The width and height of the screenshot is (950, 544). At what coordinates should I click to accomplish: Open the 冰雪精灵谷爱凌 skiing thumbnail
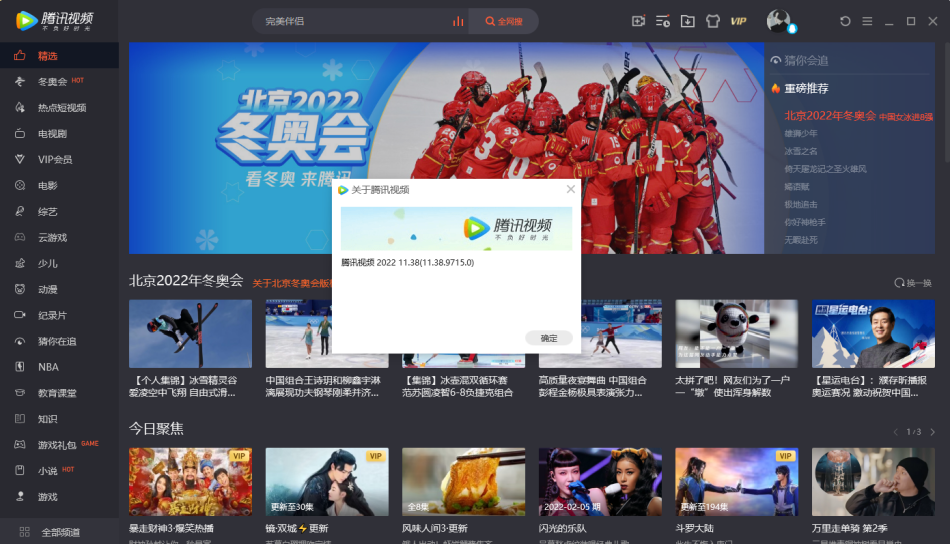(x=190, y=333)
